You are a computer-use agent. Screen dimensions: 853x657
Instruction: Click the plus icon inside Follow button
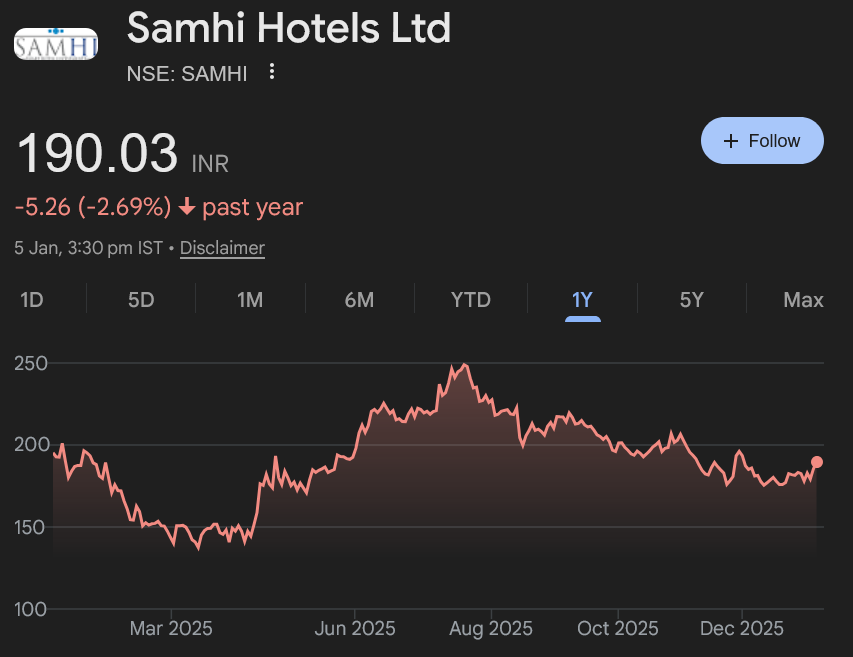[x=731, y=140]
